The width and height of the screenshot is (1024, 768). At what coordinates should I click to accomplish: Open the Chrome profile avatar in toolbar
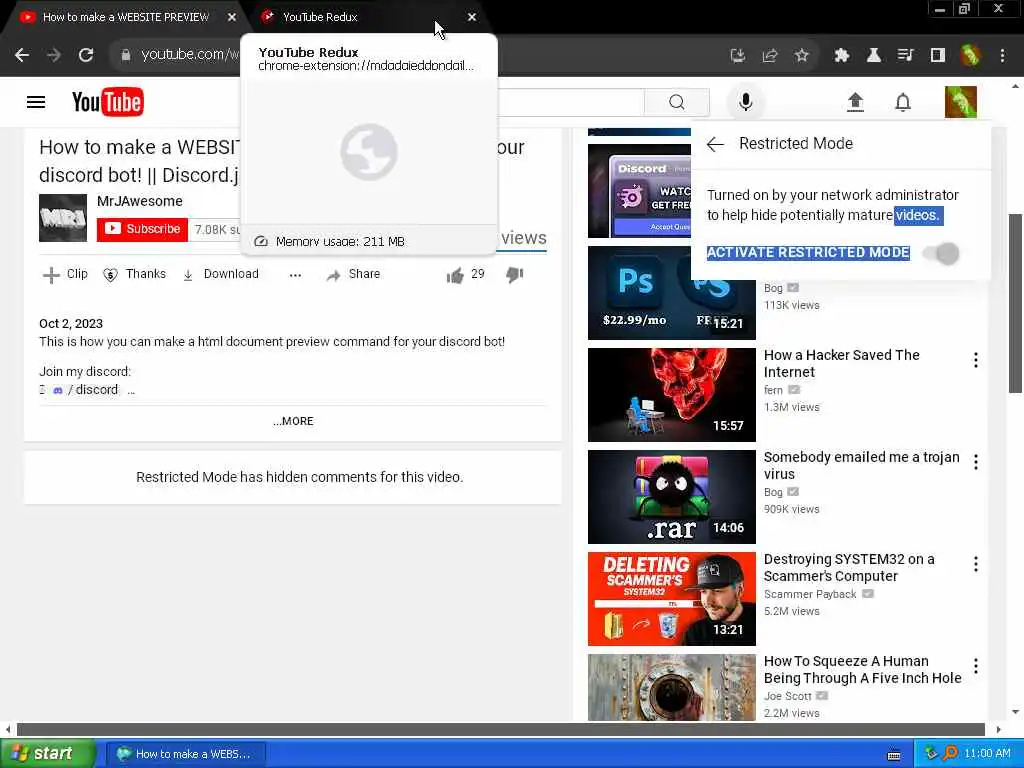(x=970, y=56)
